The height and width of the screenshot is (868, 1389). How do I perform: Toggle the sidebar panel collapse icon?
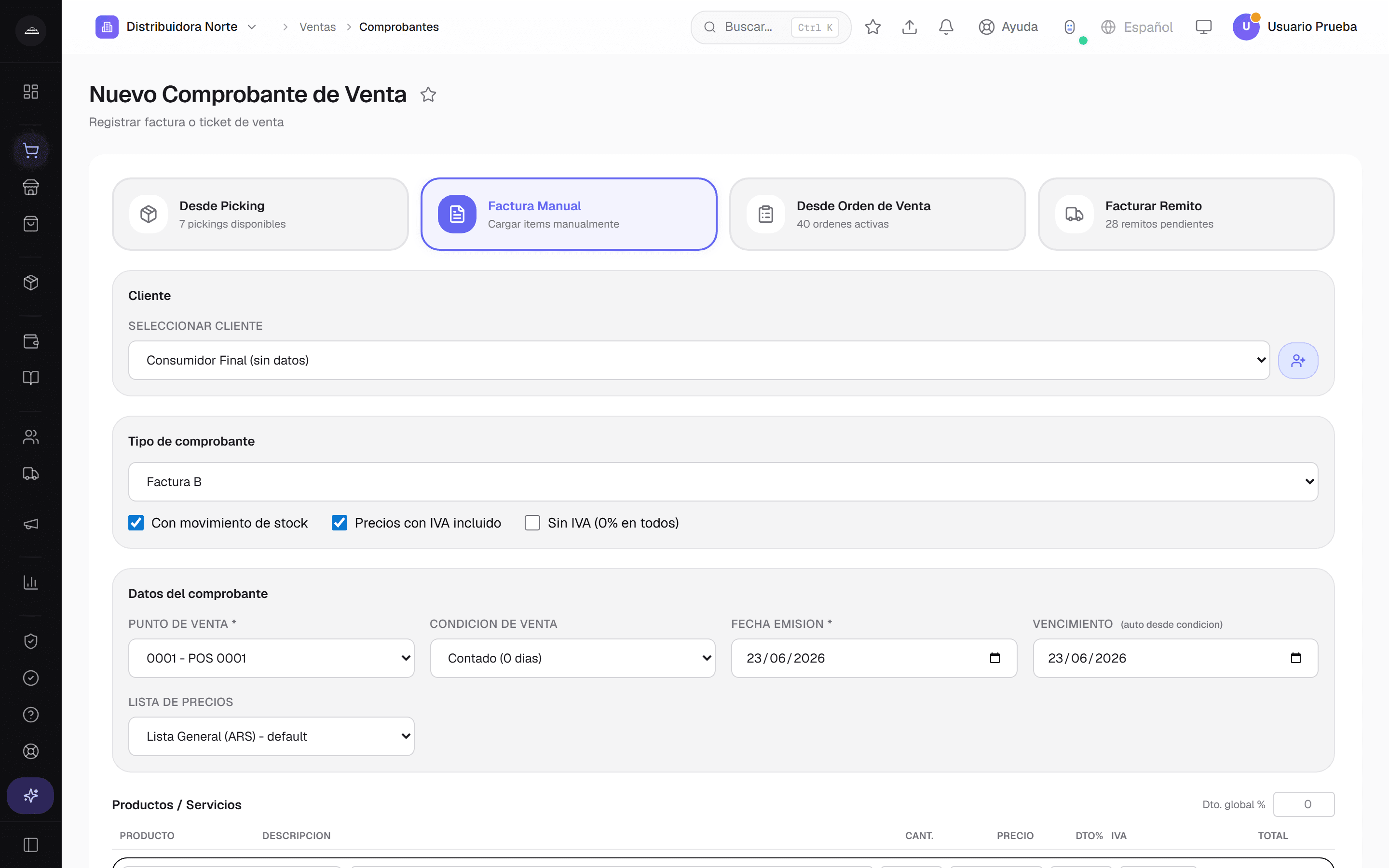click(x=30, y=845)
